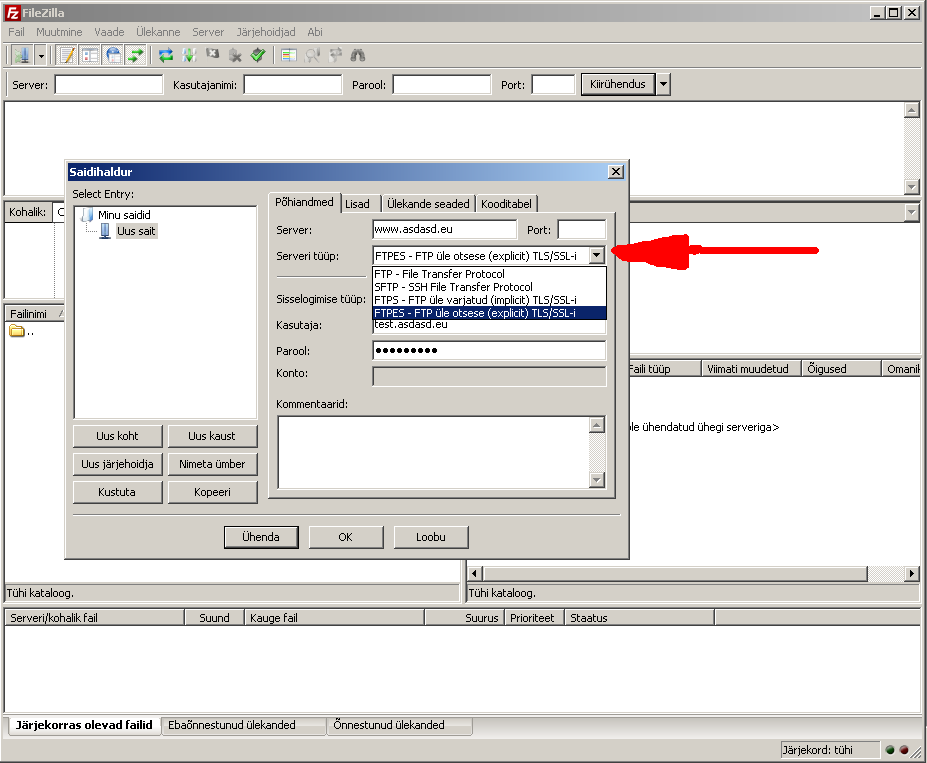Show the Õnnestunud ülekanded tab
The height and width of the screenshot is (763, 927).
tap(400, 725)
